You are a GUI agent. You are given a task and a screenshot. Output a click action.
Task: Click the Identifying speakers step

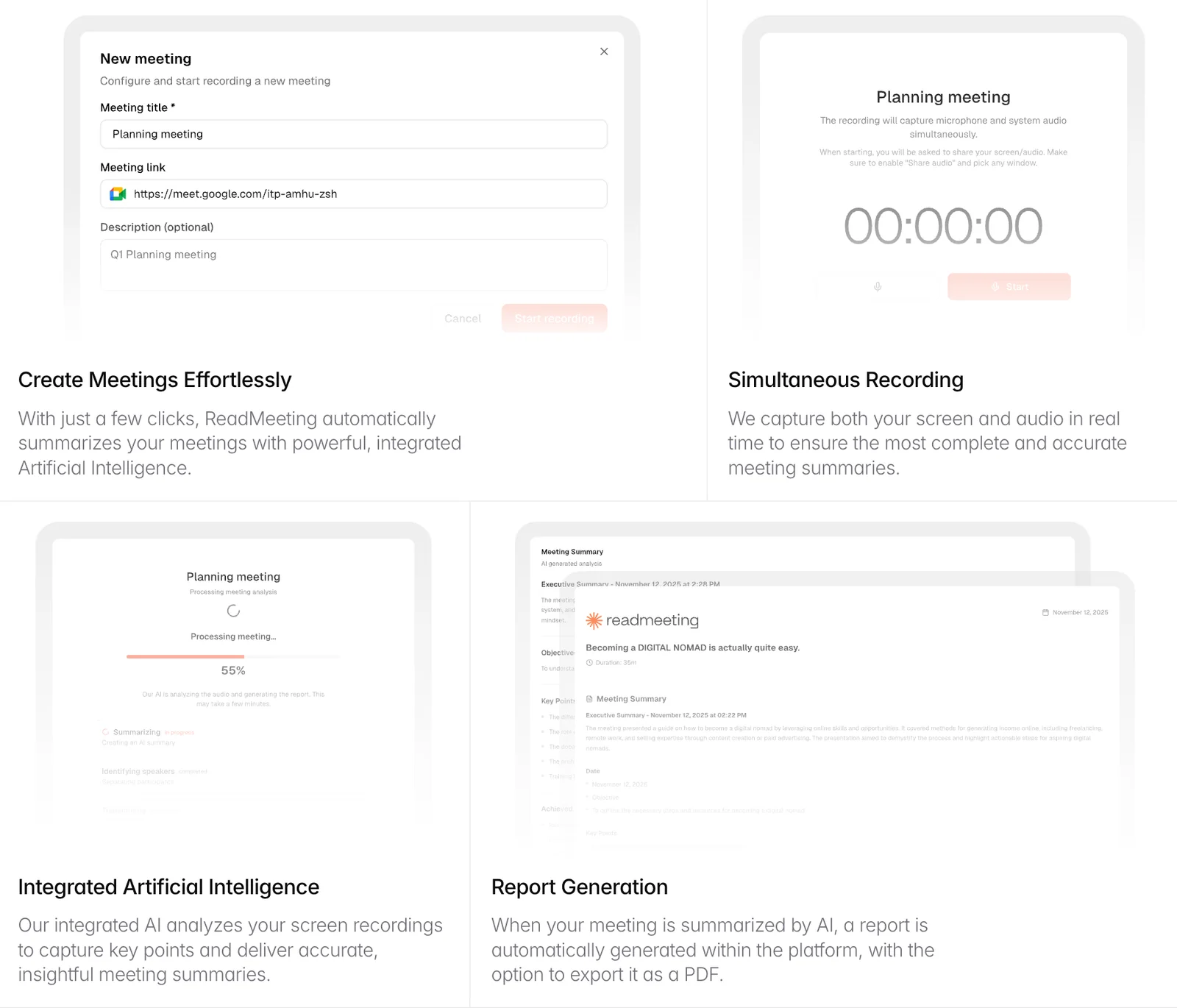pos(138,772)
